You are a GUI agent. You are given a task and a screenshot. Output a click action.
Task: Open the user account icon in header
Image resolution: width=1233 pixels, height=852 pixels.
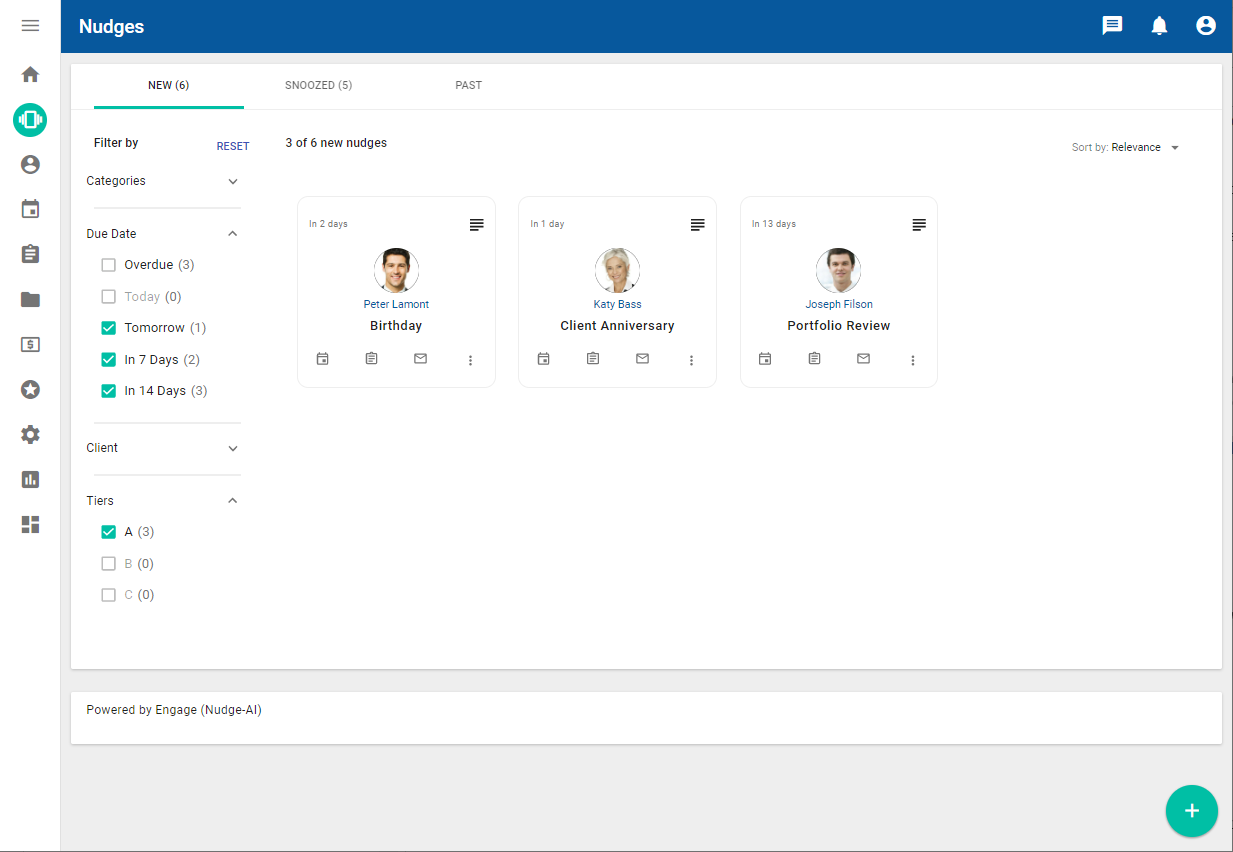tap(1206, 26)
